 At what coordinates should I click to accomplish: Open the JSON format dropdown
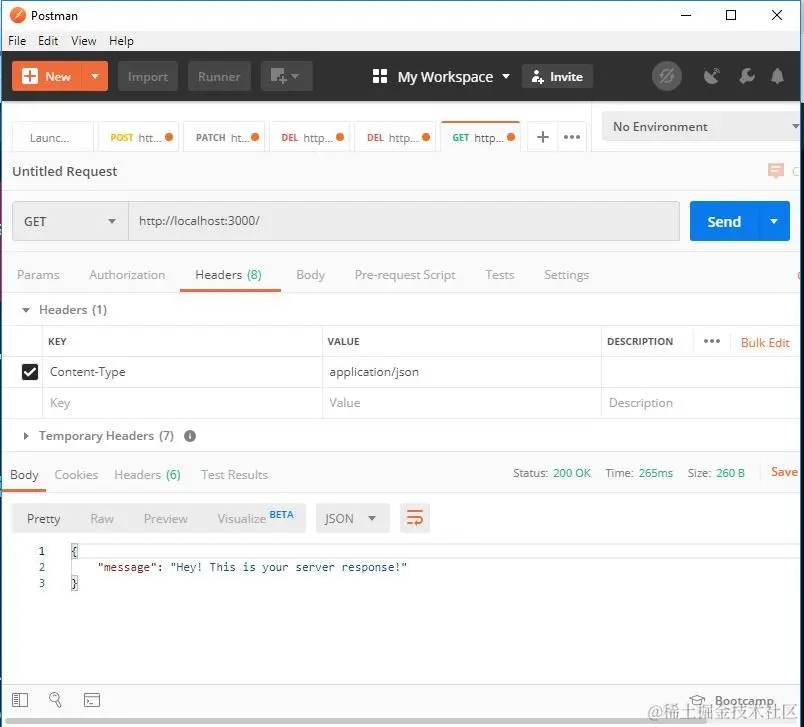pos(352,518)
